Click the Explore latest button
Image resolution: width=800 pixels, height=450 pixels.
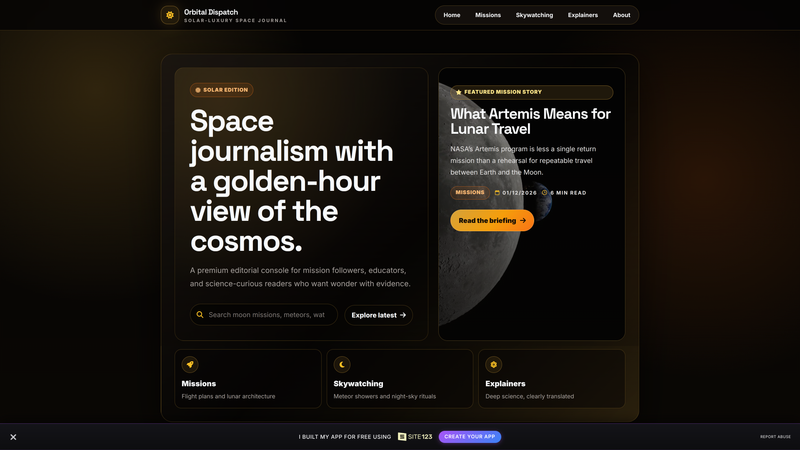tap(379, 315)
